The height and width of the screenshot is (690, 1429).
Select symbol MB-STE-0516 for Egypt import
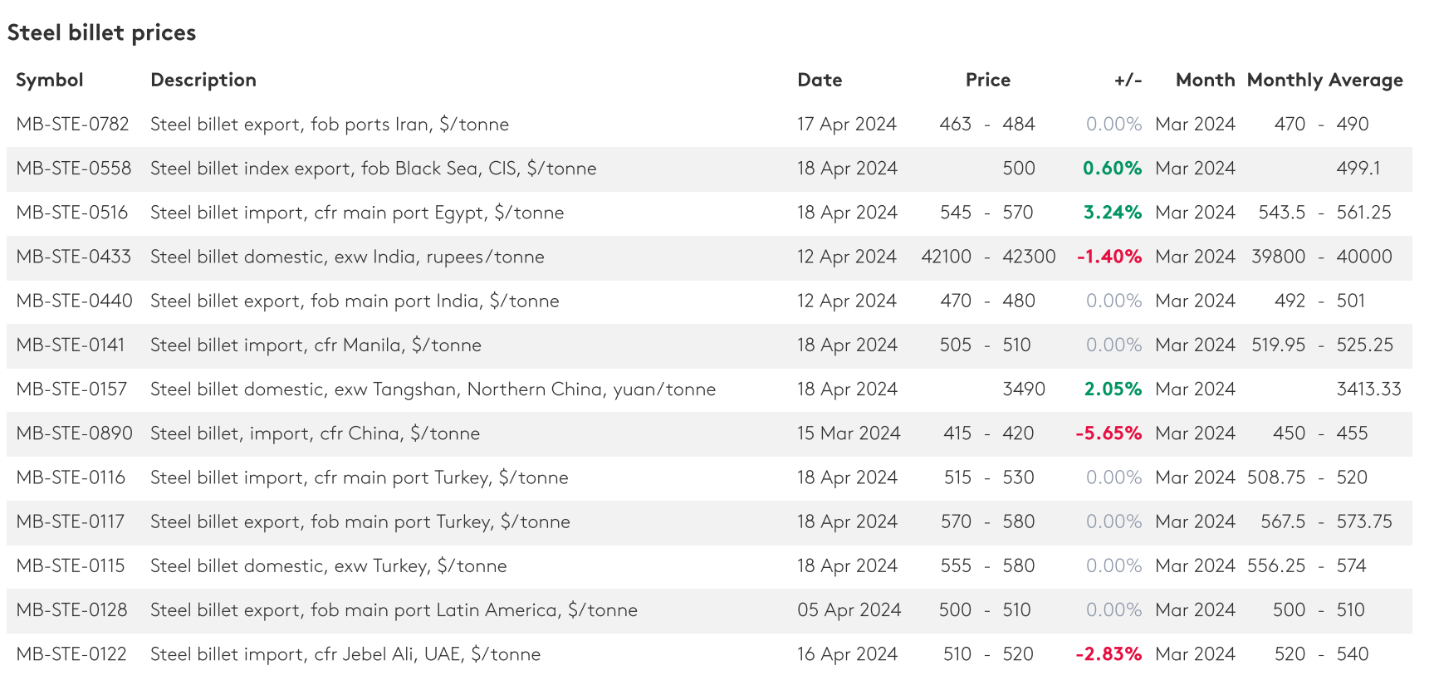72,213
